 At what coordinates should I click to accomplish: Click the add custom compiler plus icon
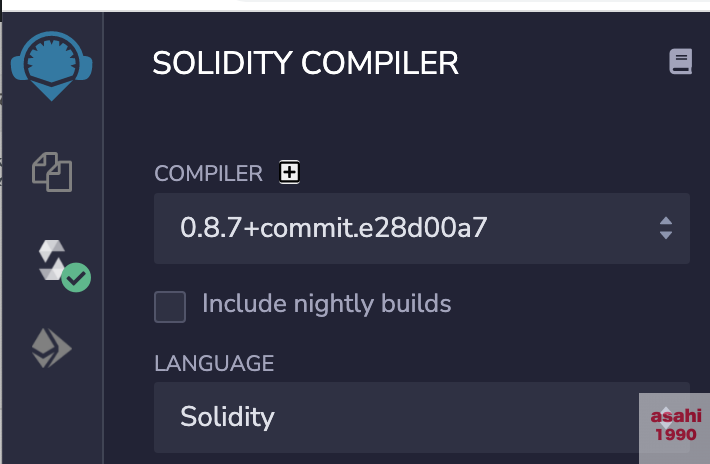289,172
